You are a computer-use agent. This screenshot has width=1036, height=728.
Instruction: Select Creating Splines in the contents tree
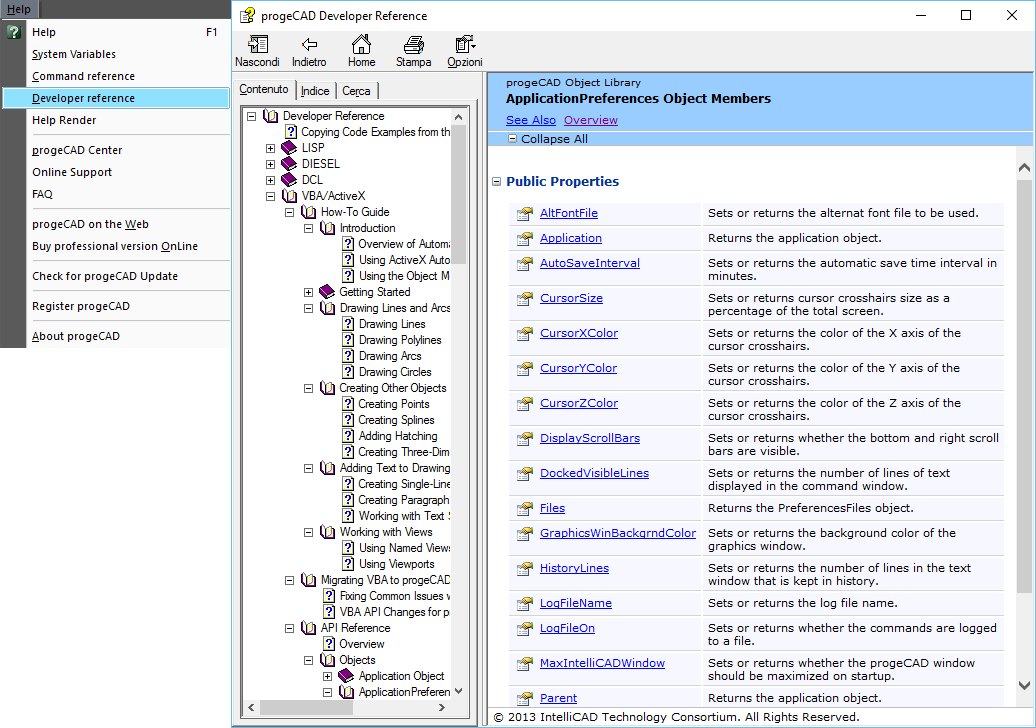[394, 420]
